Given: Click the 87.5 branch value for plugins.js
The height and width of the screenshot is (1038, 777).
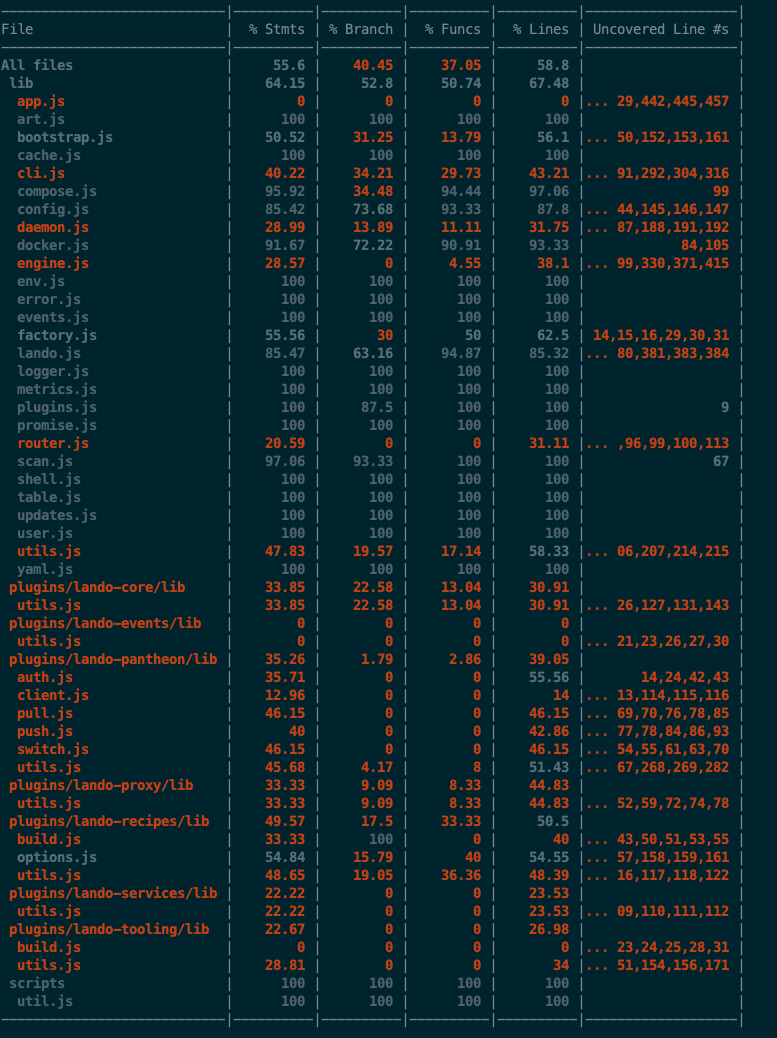Looking at the screenshot, I should (377, 407).
